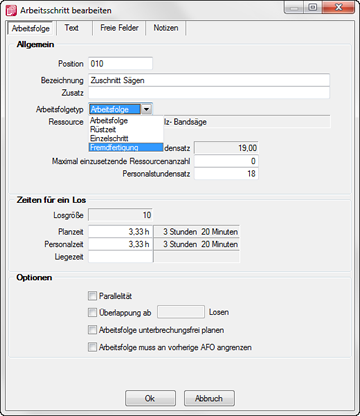The image size is (360, 416).
Task: Click the Maximal einzusetzende Ressourcenanzahl field
Action: point(226,161)
